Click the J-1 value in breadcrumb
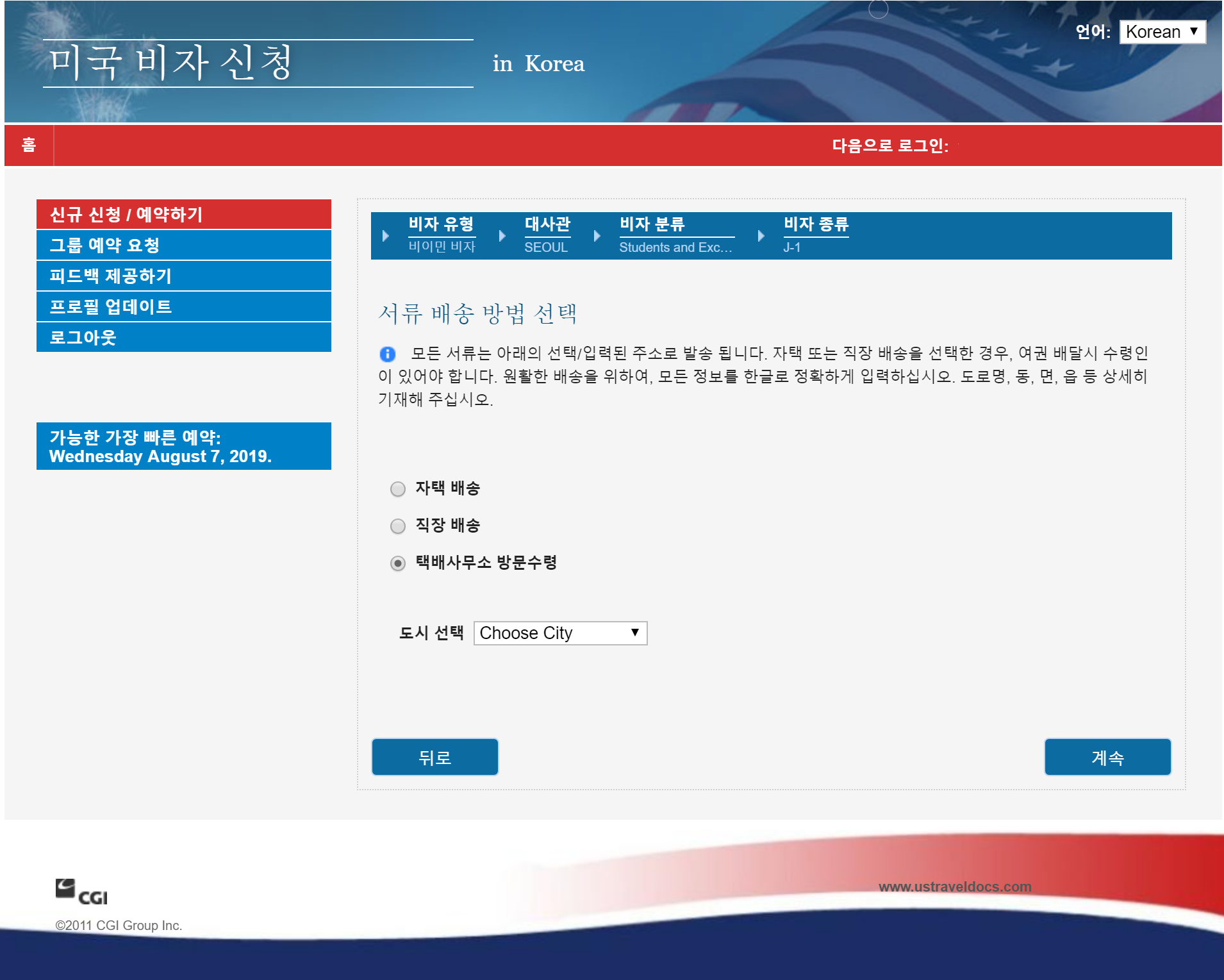Screen dimensions: 1224x980 click(791, 247)
